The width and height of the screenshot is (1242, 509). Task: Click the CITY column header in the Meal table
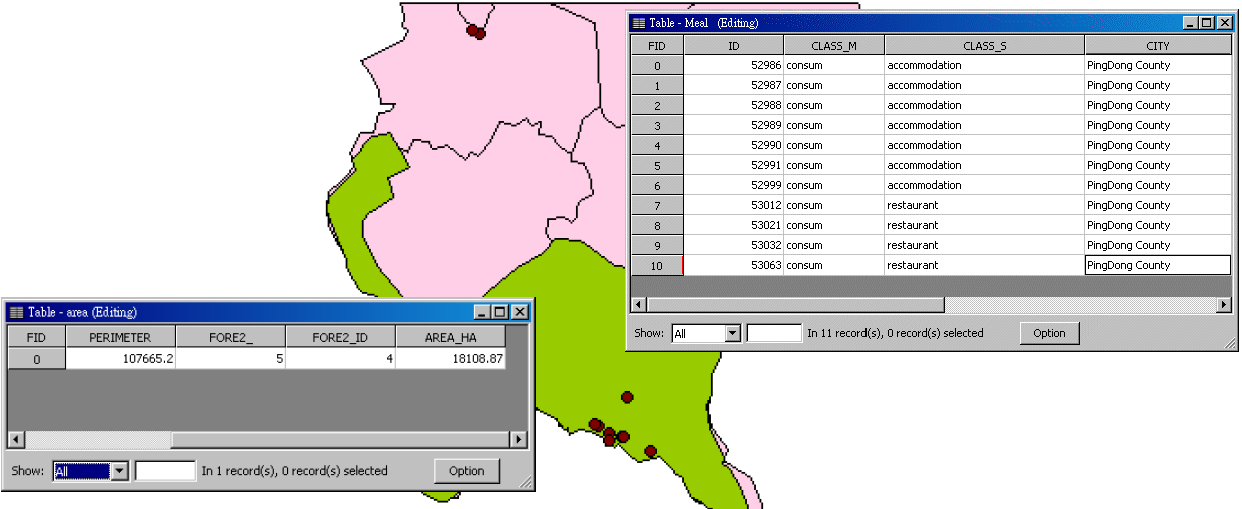(x=1158, y=46)
